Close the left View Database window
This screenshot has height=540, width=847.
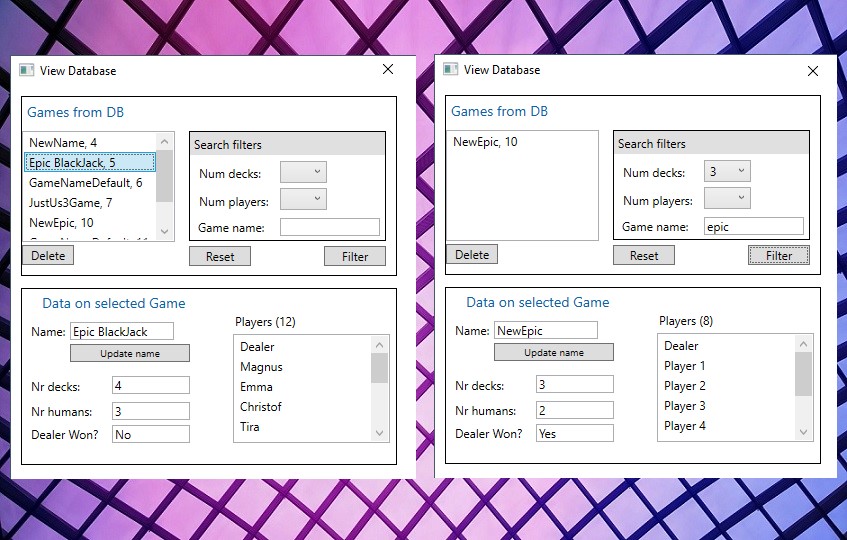388,69
